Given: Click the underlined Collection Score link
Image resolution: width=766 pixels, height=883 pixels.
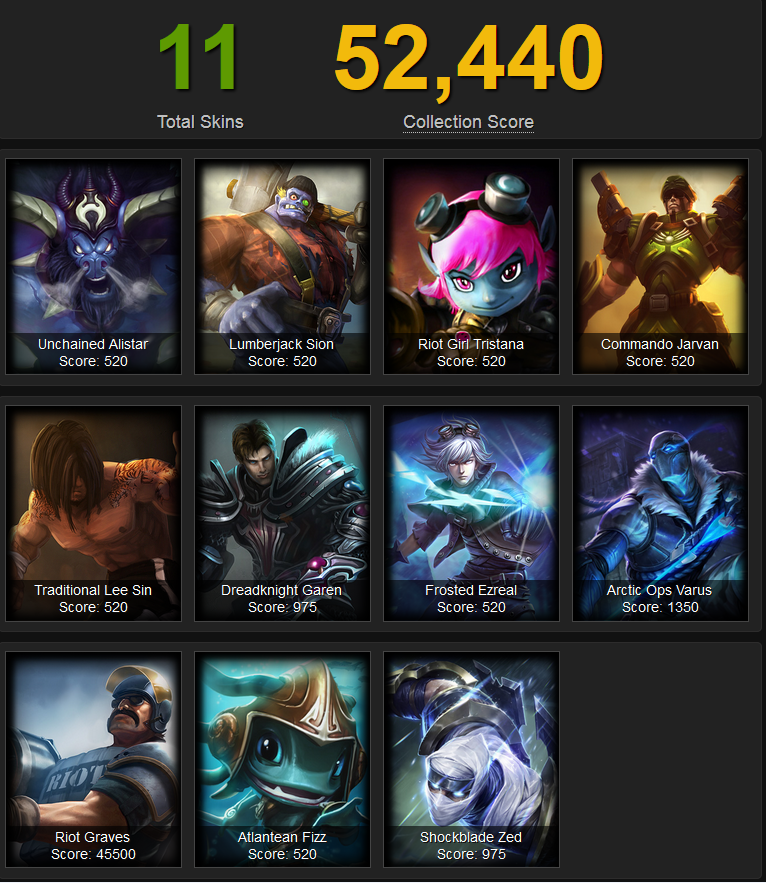Looking at the screenshot, I should 469,122.
